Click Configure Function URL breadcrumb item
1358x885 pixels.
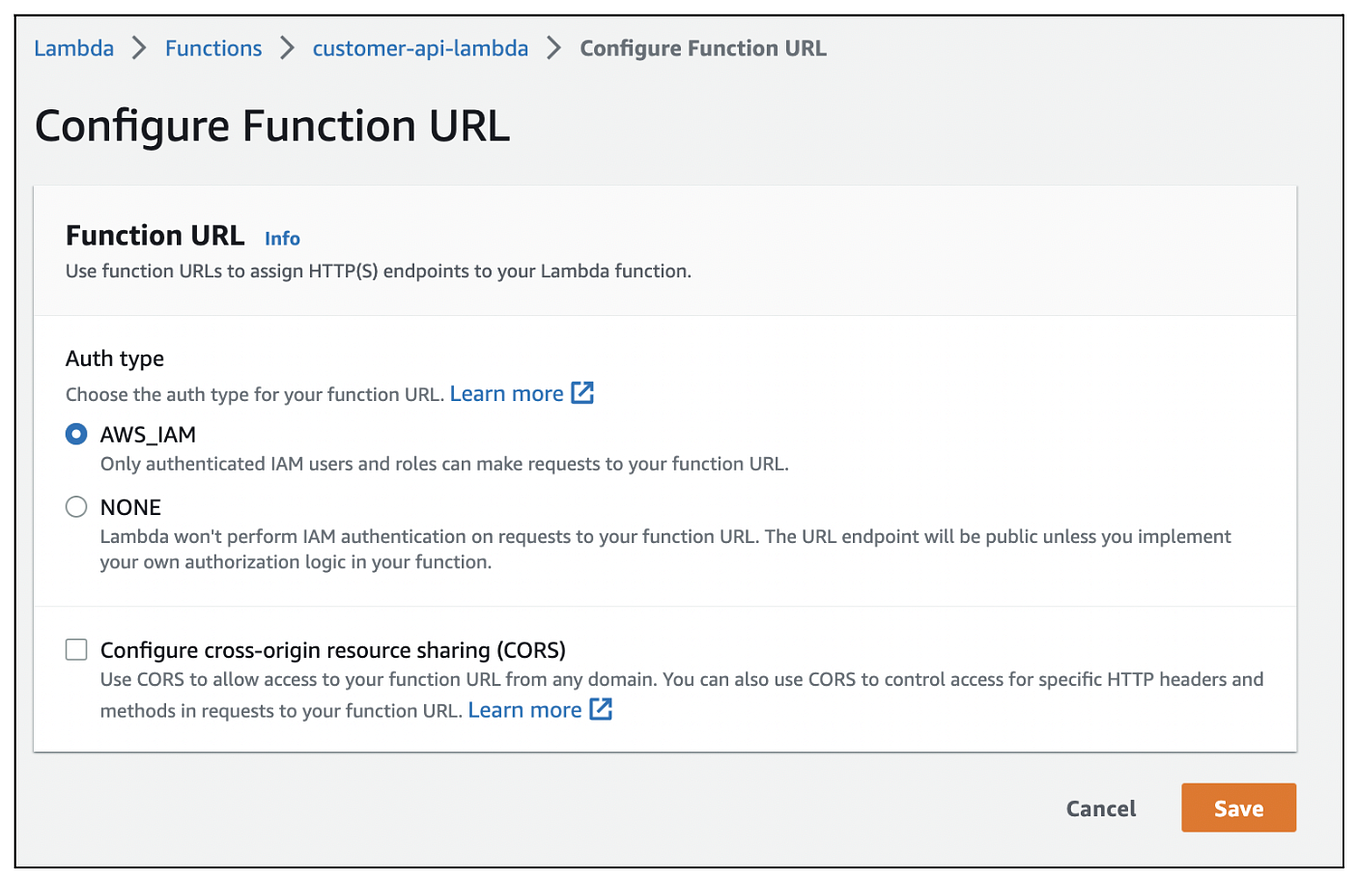(703, 48)
